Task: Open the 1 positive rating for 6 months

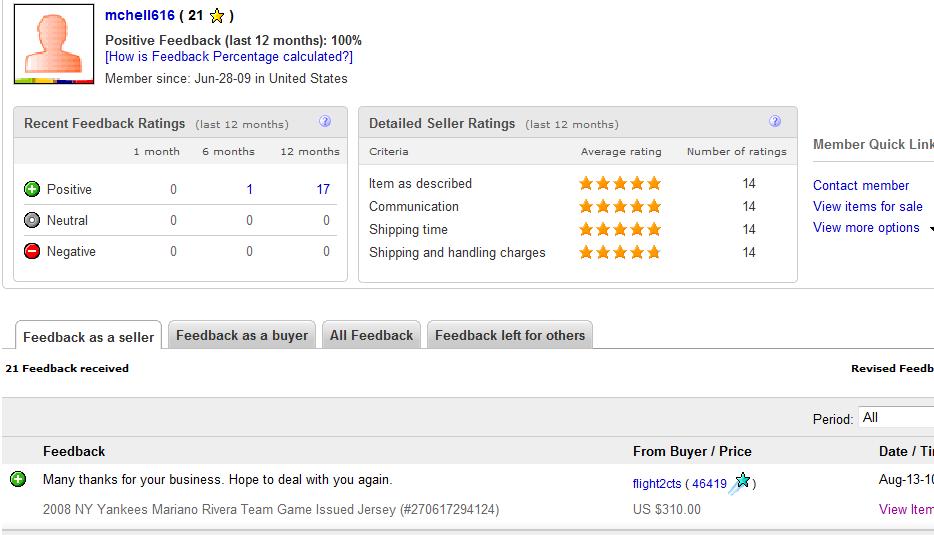Action: (x=250, y=189)
